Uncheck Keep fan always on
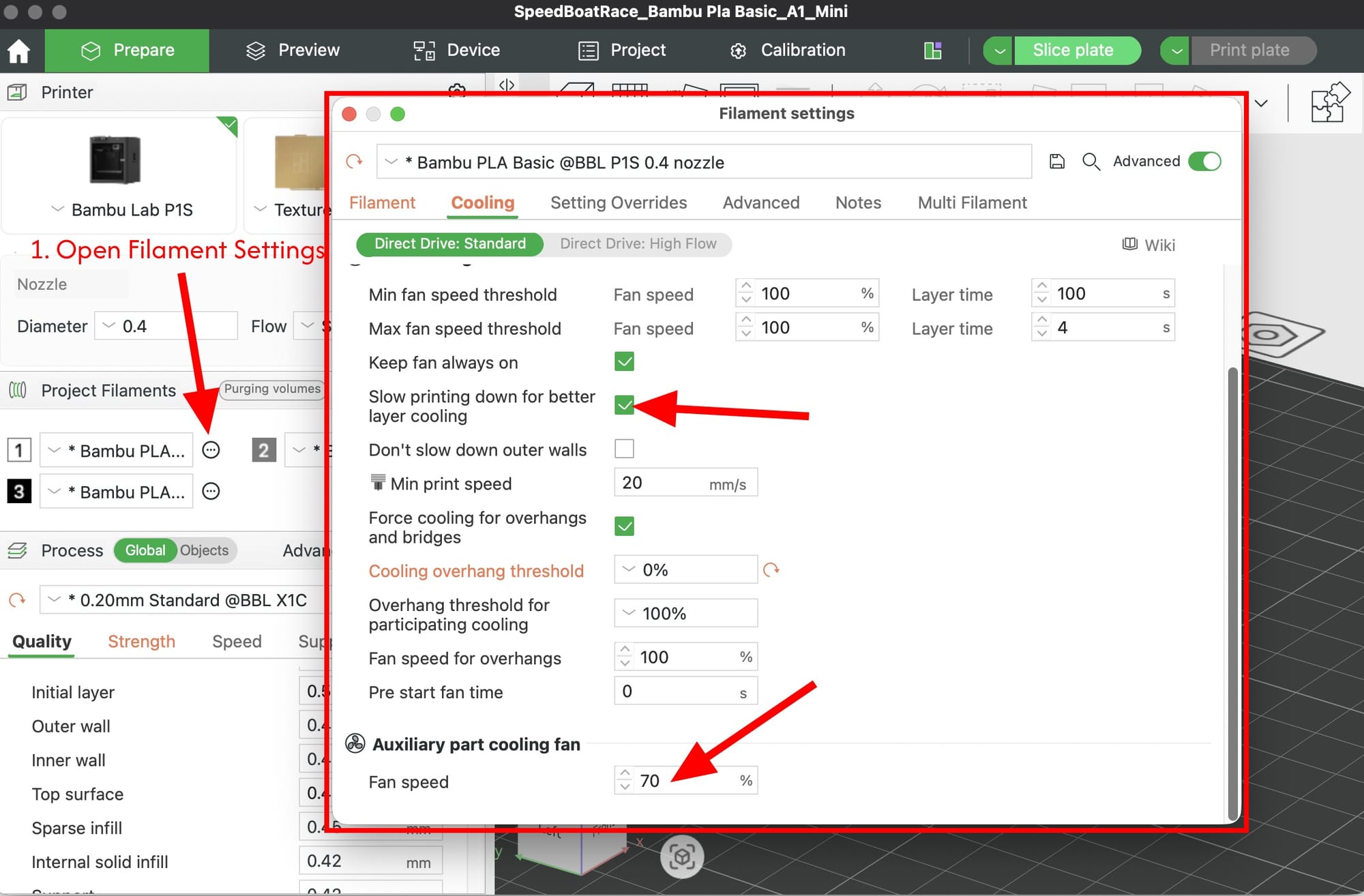The height and width of the screenshot is (896, 1364). tap(624, 362)
